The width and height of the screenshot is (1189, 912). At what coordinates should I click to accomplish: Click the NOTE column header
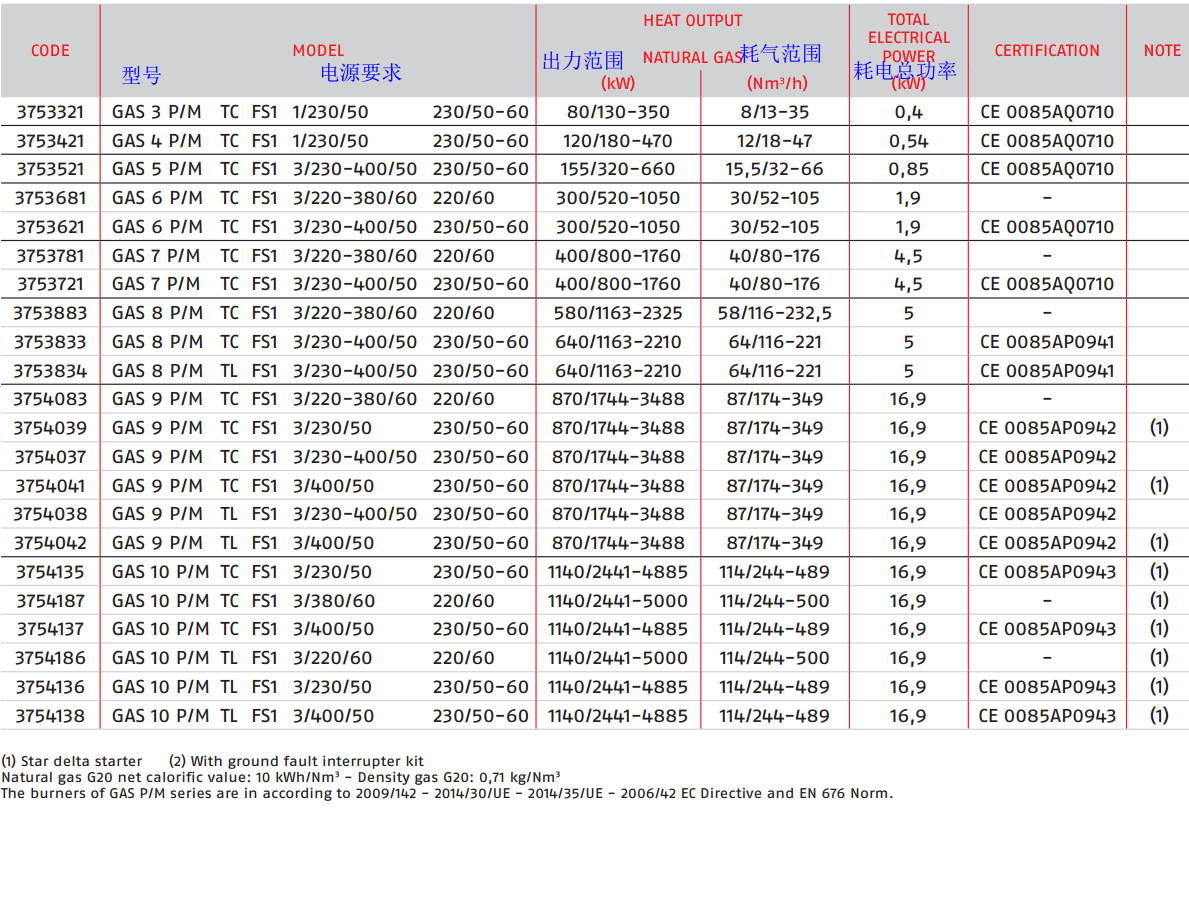pyautogui.click(x=1161, y=51)
